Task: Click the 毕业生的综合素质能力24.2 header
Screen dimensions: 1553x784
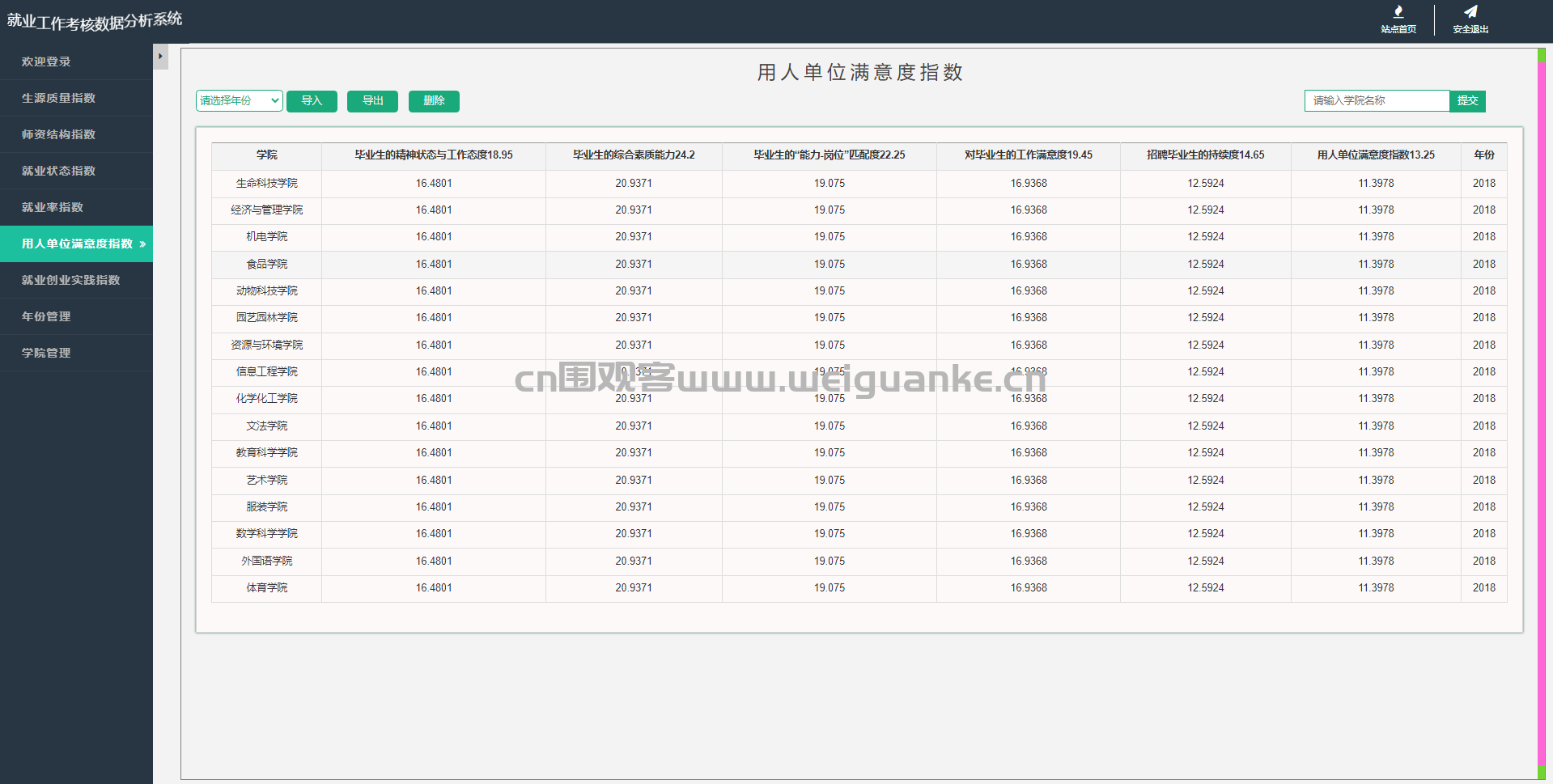Action: click(634, 155)
